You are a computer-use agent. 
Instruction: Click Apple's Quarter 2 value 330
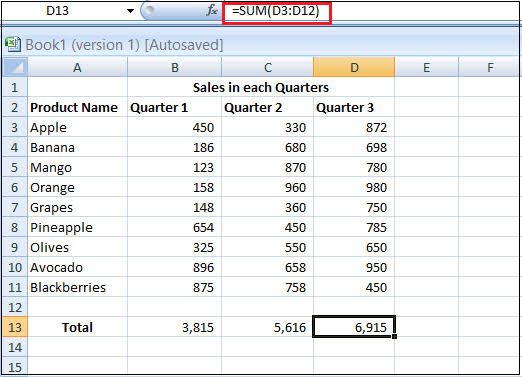pyautogui.click(x=267, y=127)
